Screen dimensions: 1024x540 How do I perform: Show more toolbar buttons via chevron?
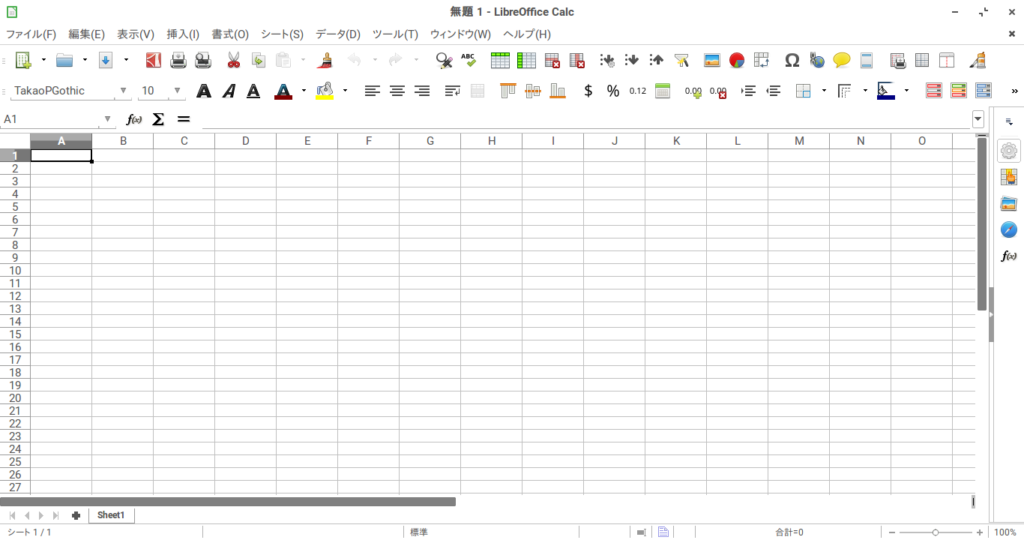pos(1014,91)
